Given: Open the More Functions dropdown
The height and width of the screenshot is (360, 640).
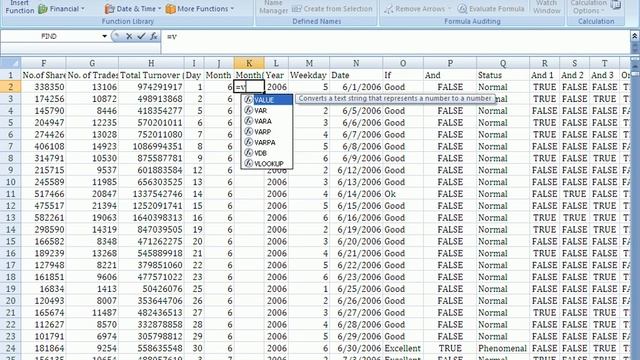Looking at the screenshot, I should [x=200, y=9].
